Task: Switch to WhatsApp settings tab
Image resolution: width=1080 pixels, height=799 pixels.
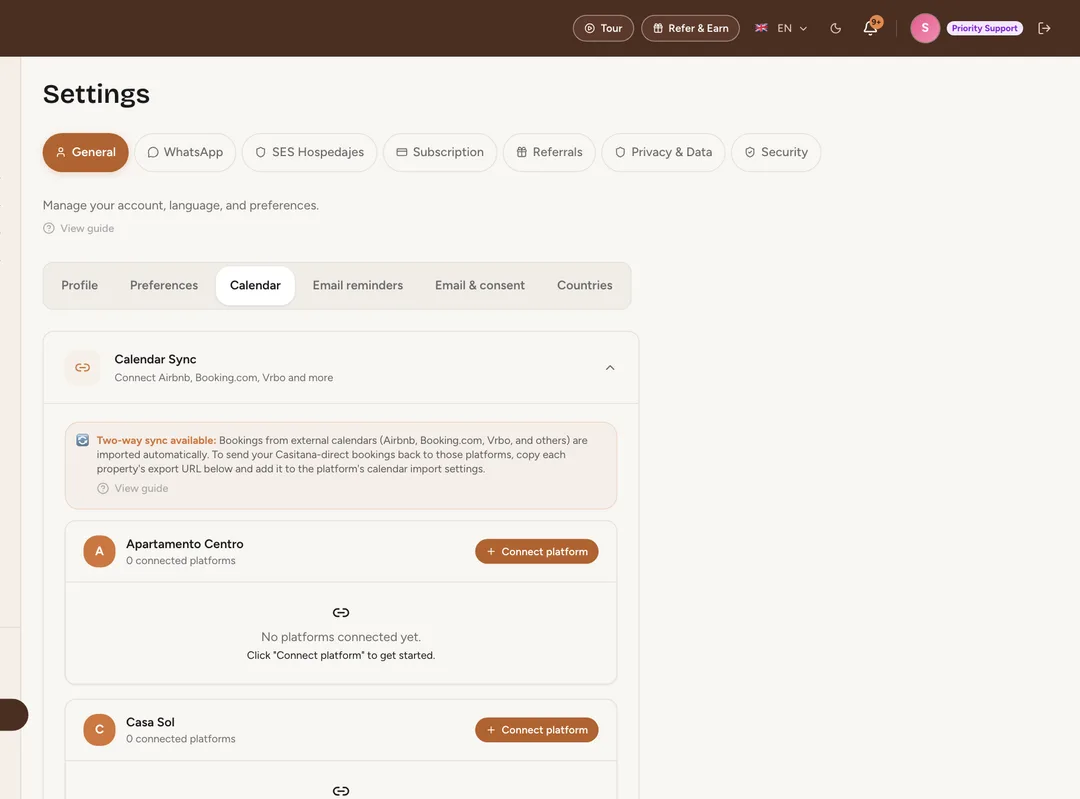Action: [185, 152]
